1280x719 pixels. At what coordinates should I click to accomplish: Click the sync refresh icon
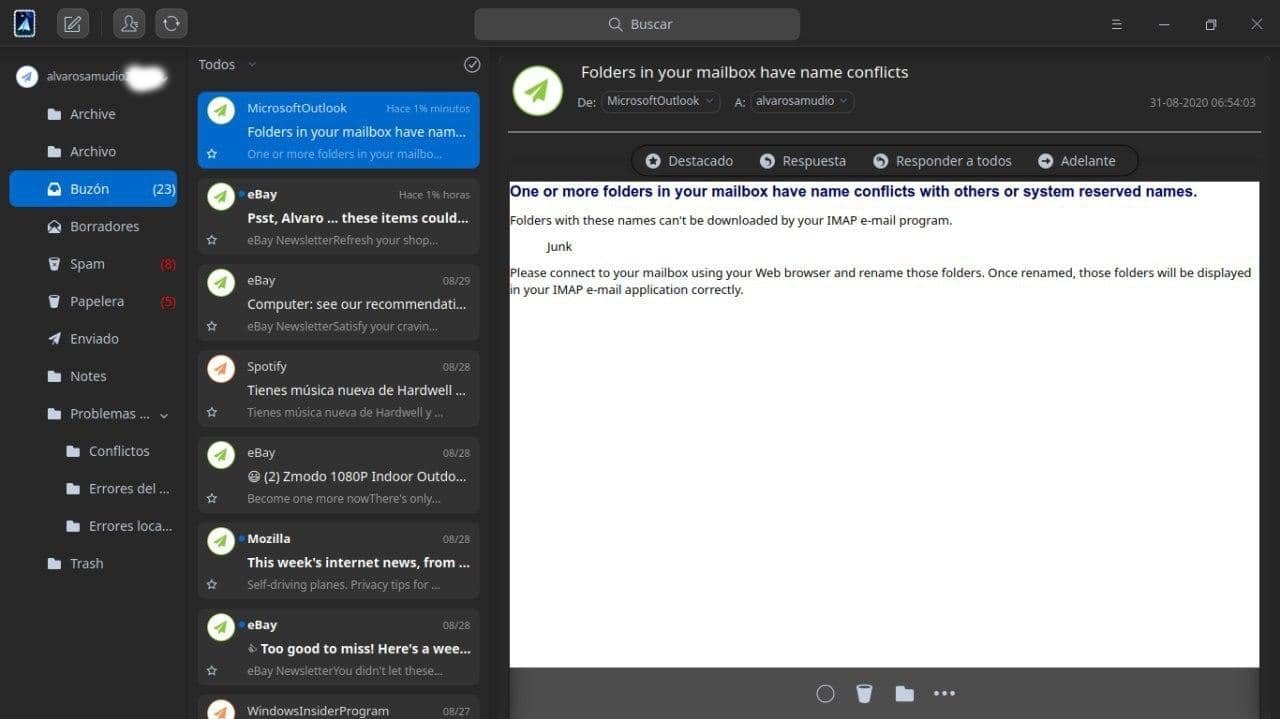171,24
